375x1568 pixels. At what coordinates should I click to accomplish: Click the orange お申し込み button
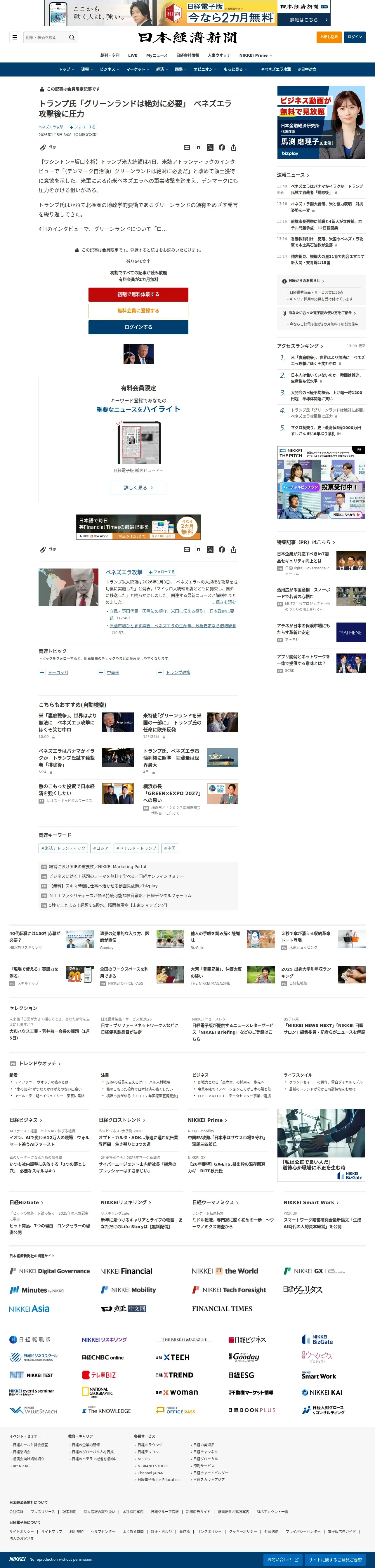tap(329, 37)
